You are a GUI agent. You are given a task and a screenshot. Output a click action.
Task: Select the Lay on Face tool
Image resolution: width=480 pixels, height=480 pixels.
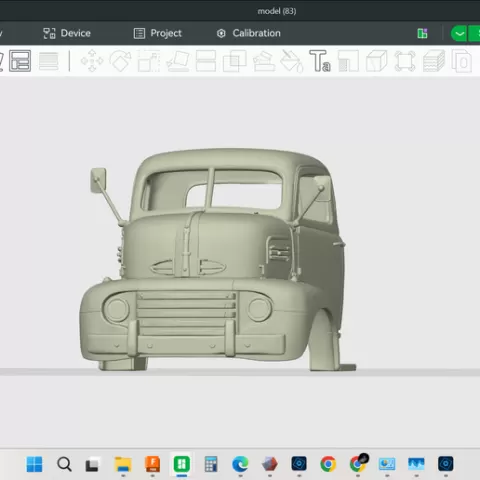178,61
